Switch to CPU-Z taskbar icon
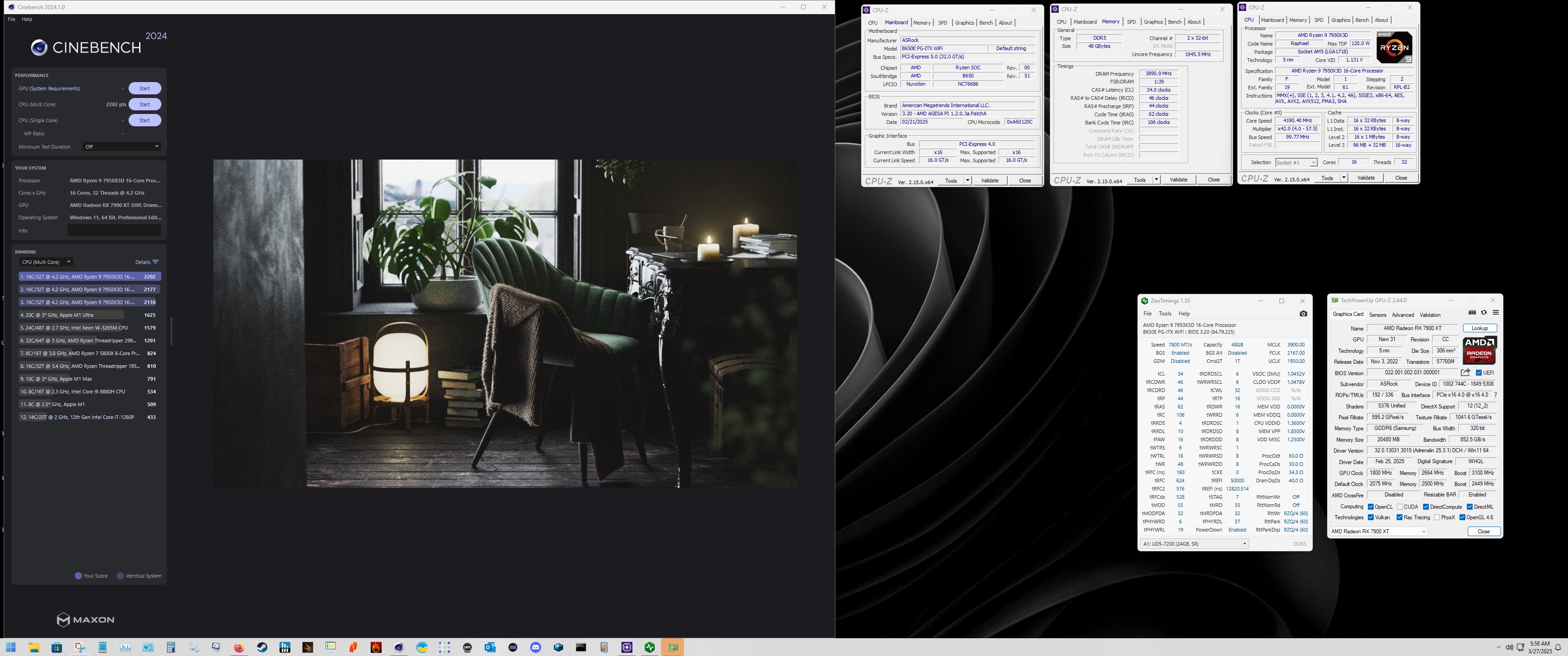Image resolution: width=1568 pixels, height=656 pixels. 627,647
